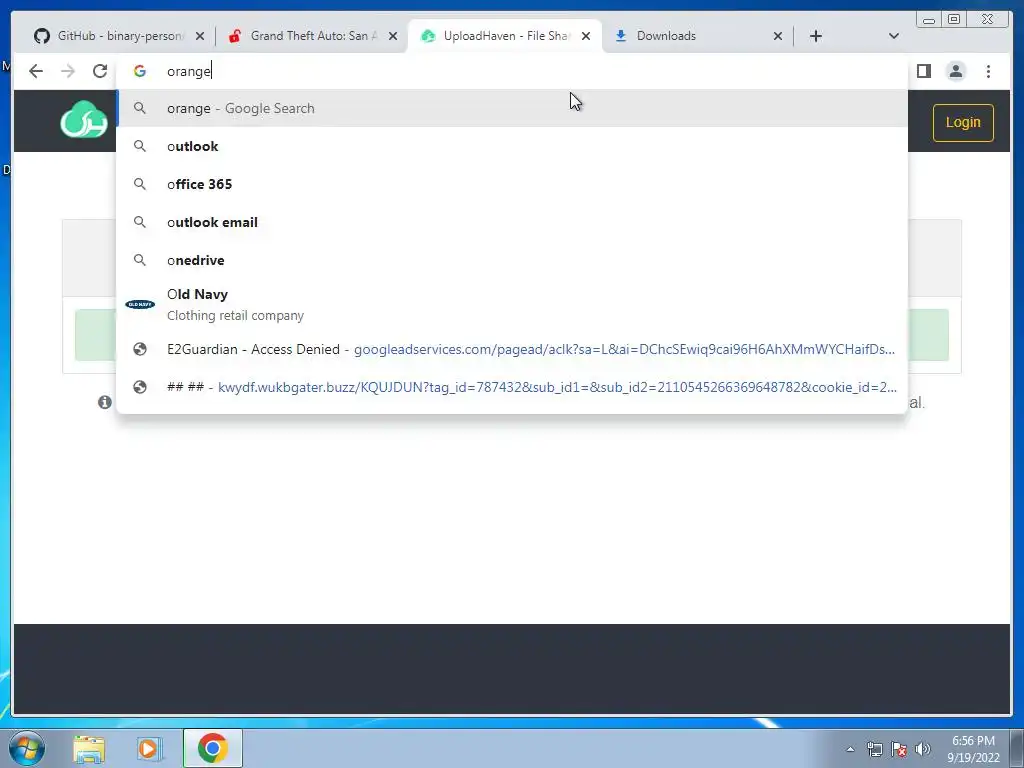
Task: Open a new tab with the plus icon
Action: pyautogui.click(x=816, y=36)
